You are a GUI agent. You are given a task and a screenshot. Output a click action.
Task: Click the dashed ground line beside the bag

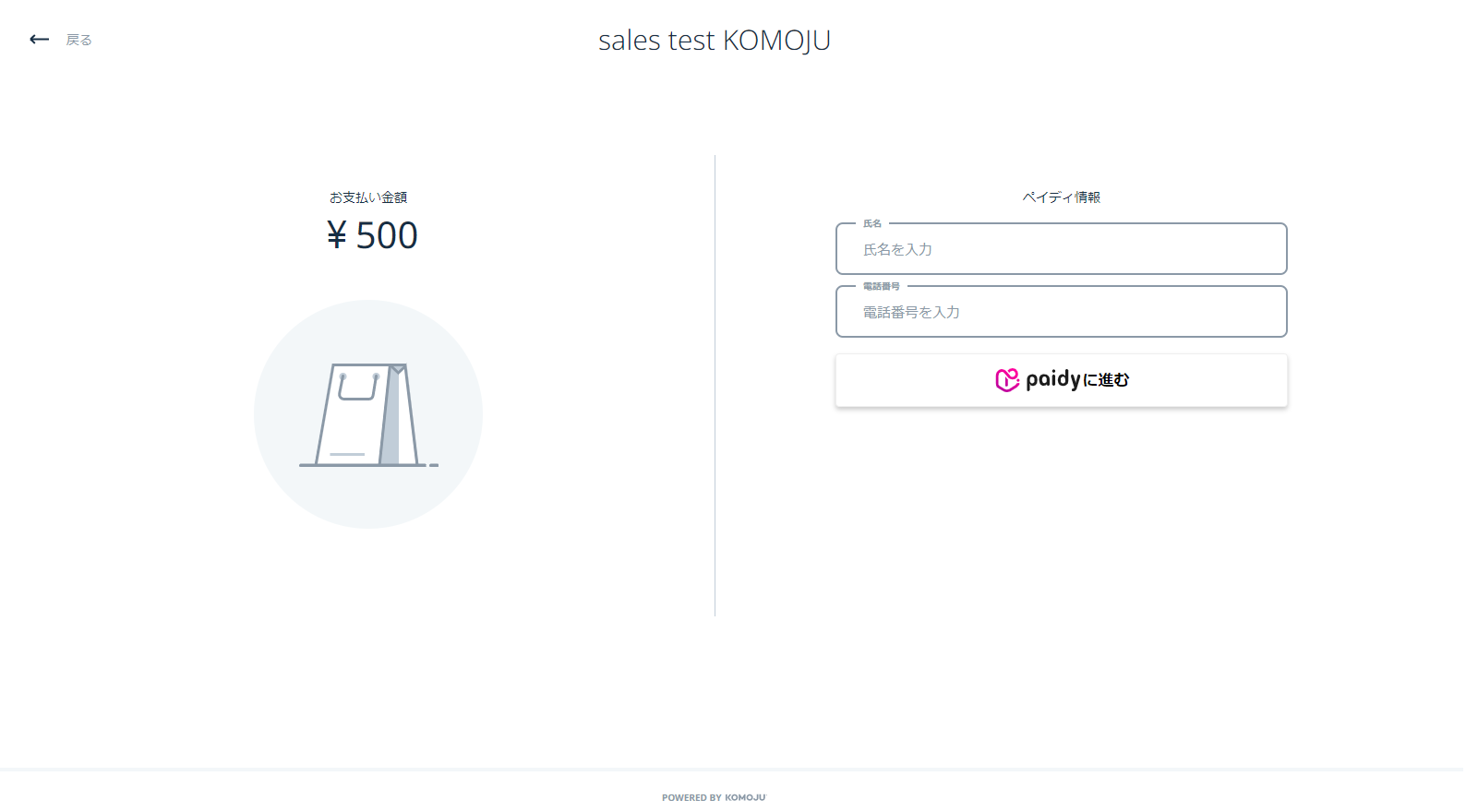coord(433,465)
